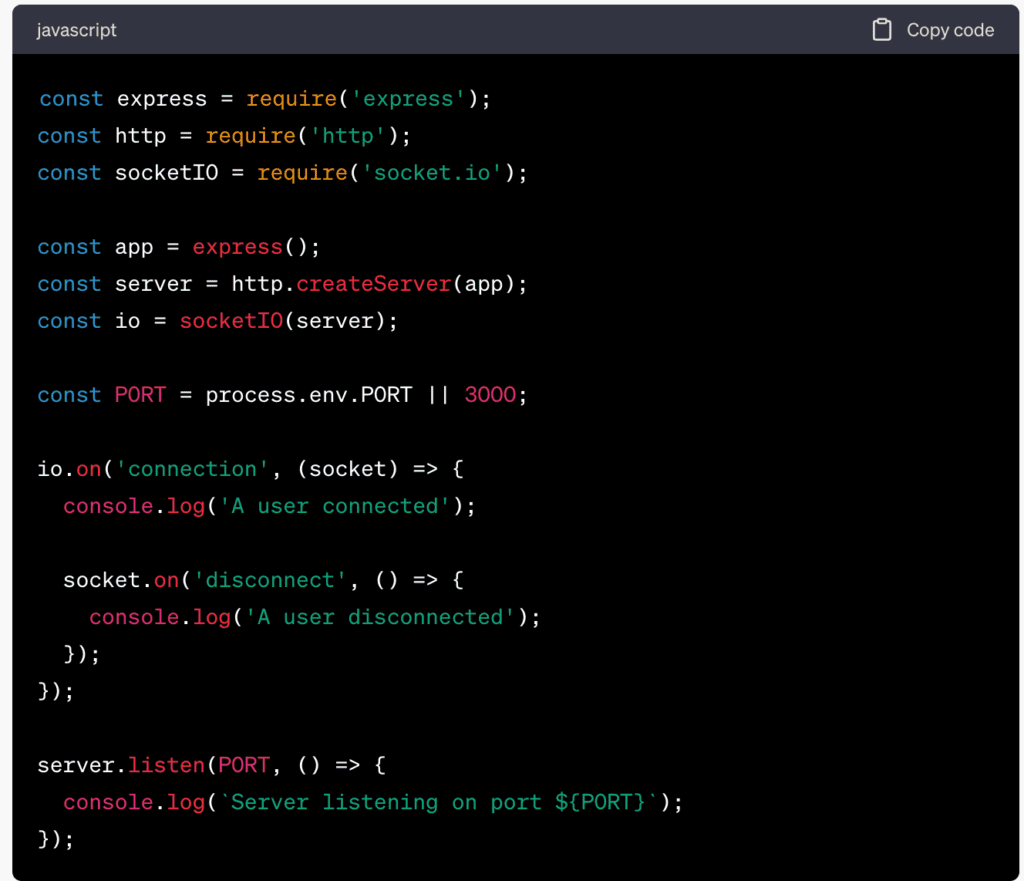Click the require('socket.io') string
This screenshot has height=881, width=1024.
(x=430, y=172)
